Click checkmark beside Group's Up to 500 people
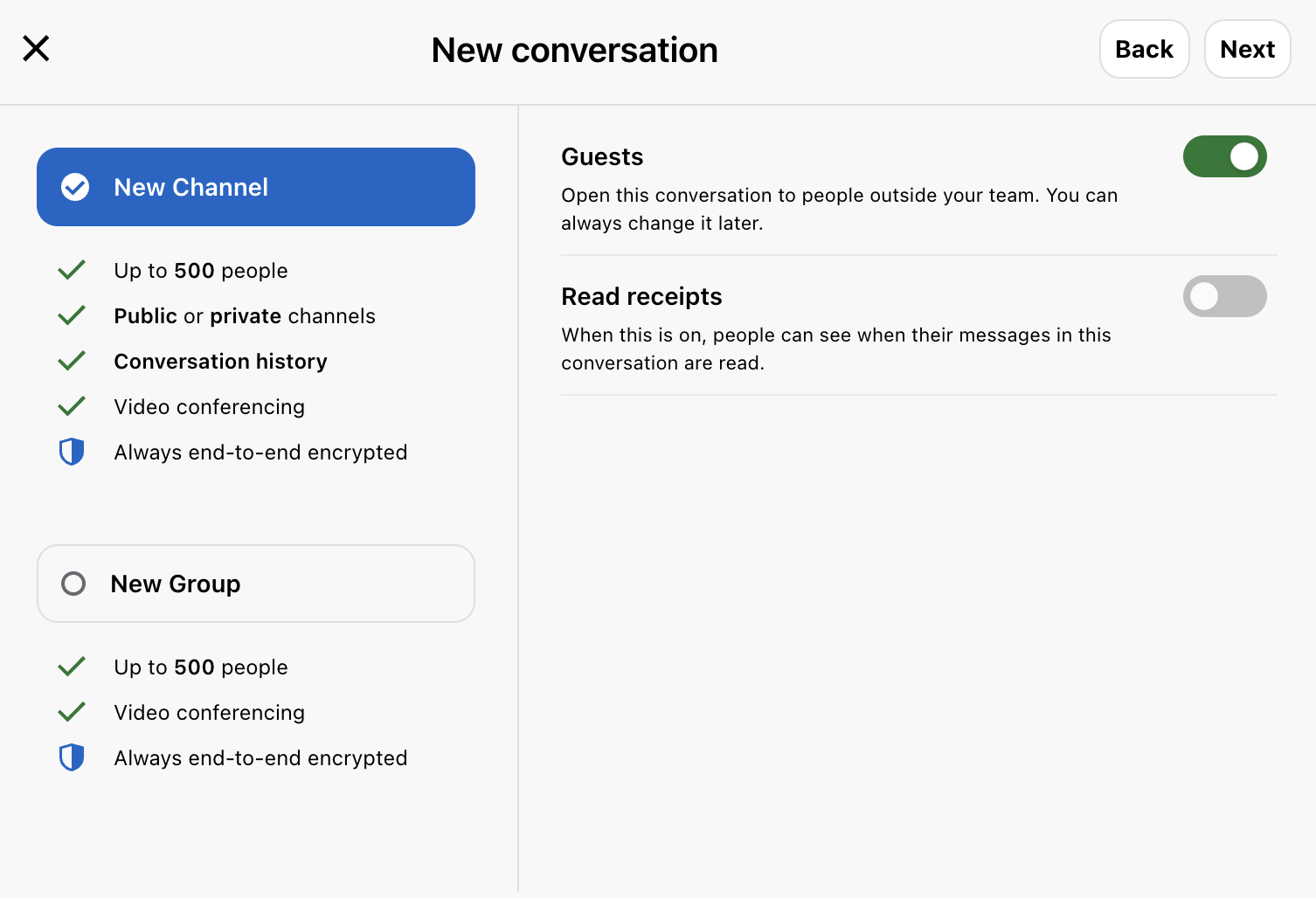 (72, 667)
